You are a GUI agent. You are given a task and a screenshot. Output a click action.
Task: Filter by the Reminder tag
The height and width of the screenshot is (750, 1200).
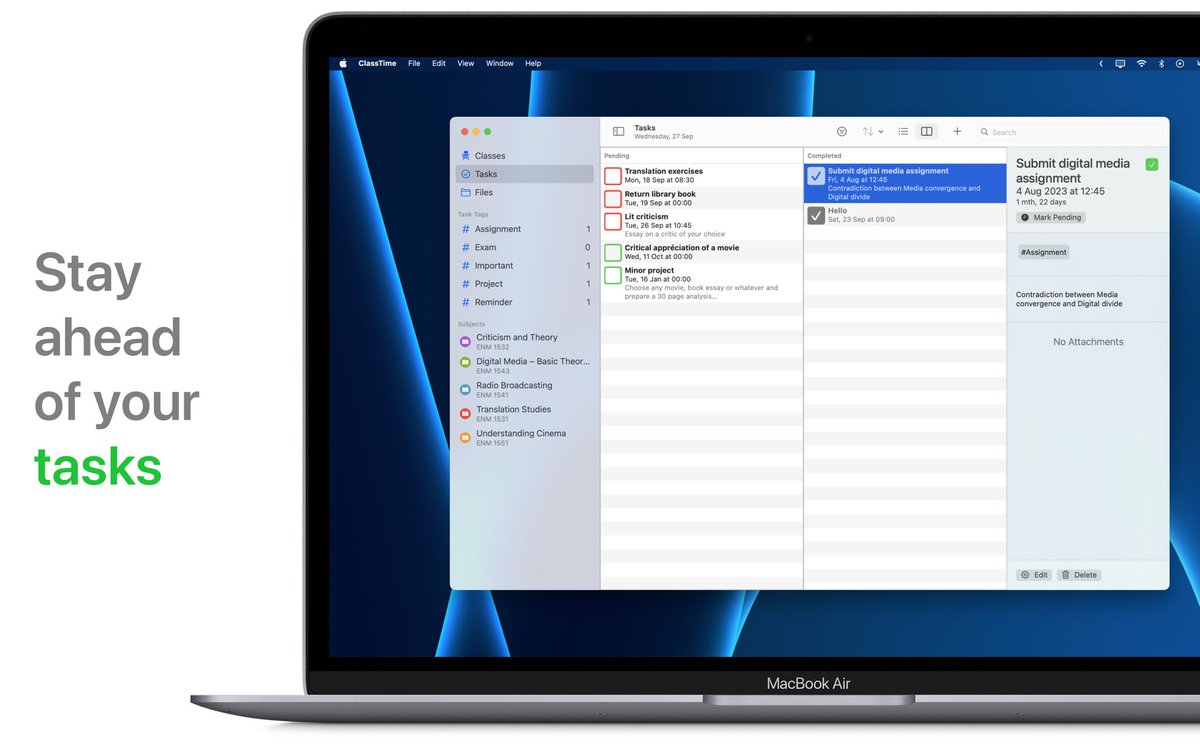(524, 302)
